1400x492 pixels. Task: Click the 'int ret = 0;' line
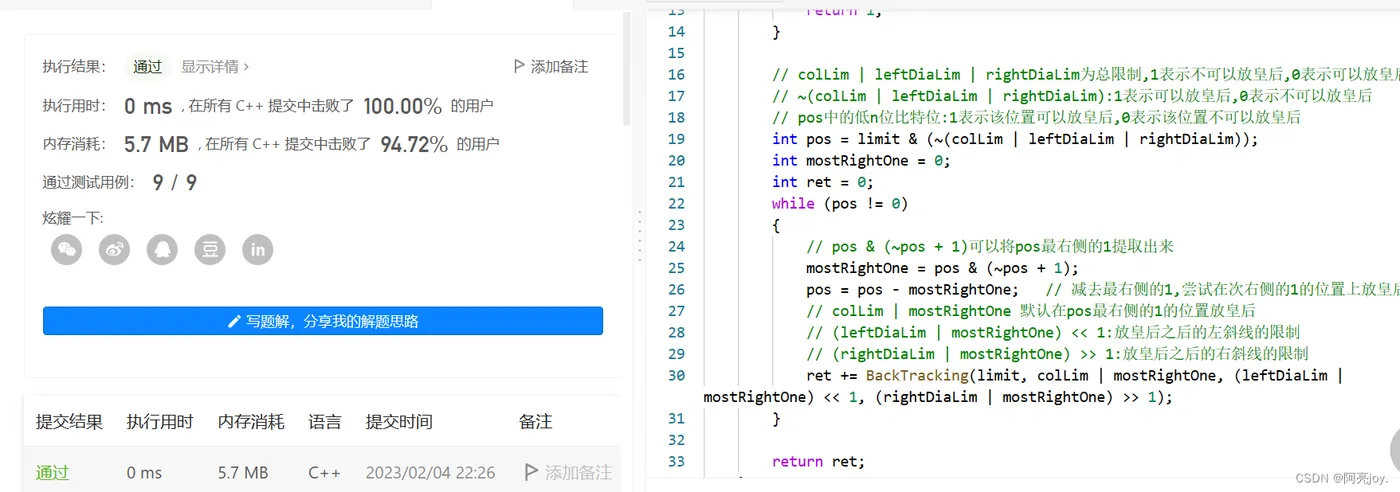click(822, 182)
